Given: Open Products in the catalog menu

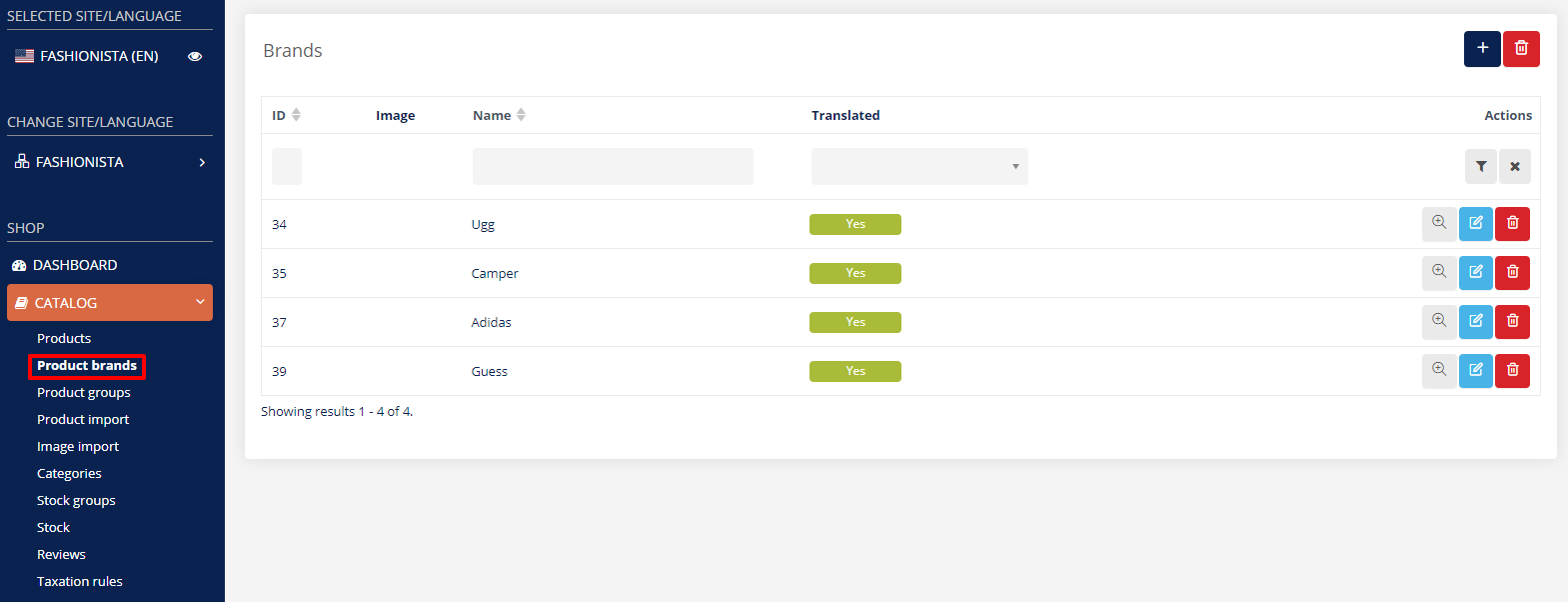Looking at the screenshot, I should [64, 338].
